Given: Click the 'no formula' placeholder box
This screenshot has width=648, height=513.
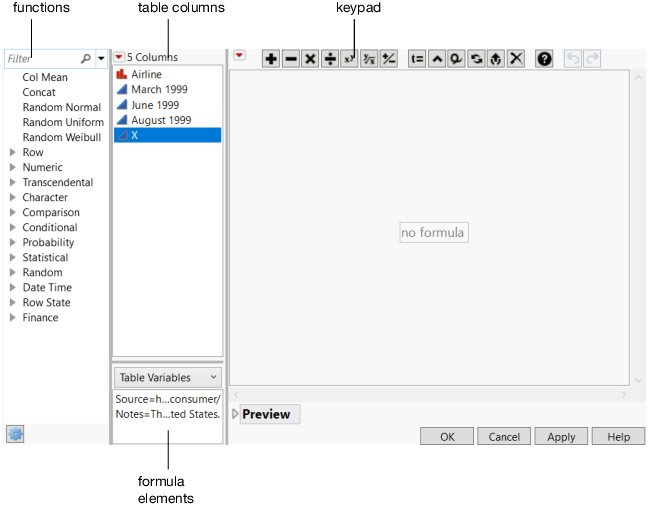Looking at the screenshot, I should (x=434, y=232).
